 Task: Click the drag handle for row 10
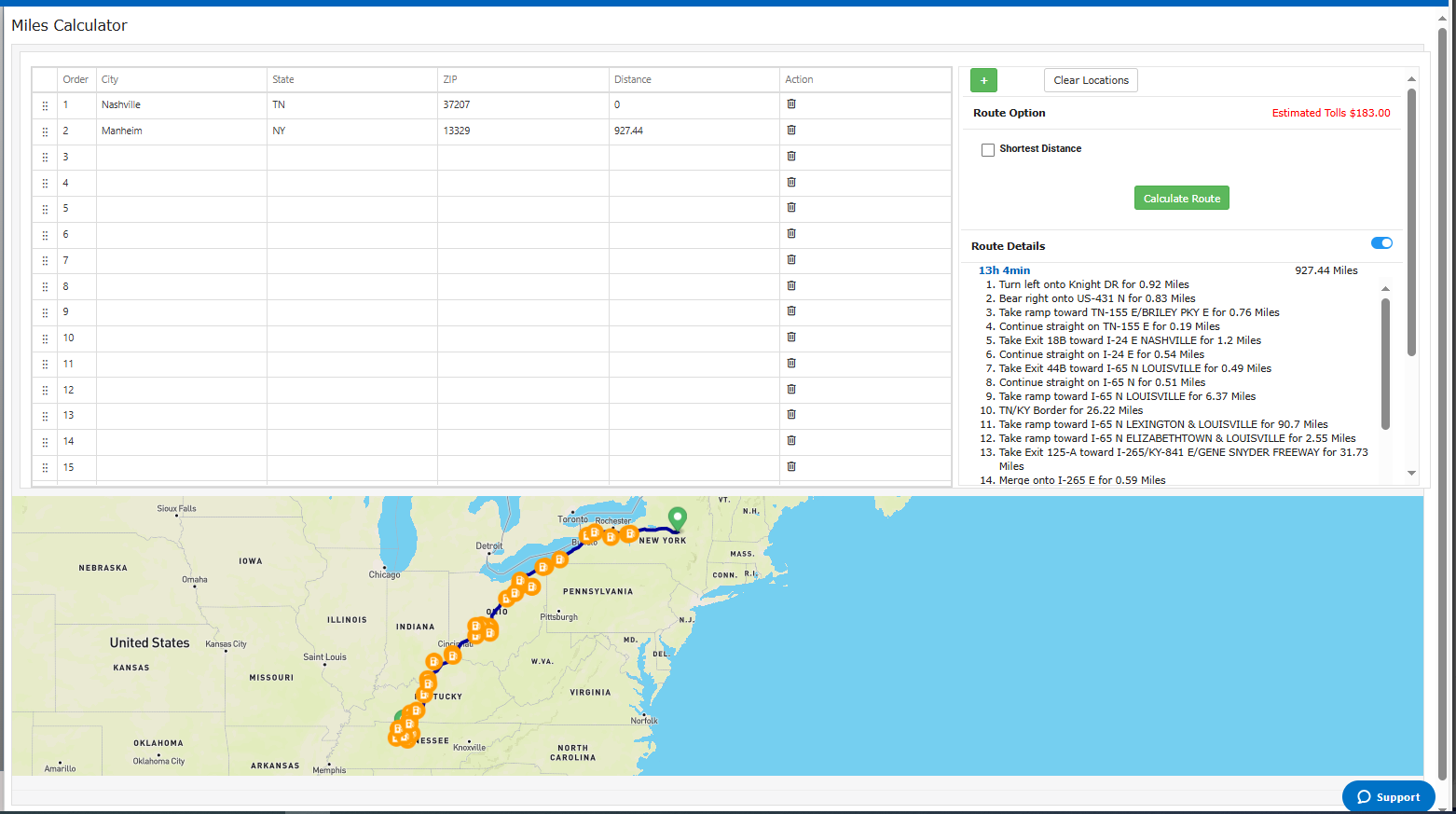(x=45, y=338)
